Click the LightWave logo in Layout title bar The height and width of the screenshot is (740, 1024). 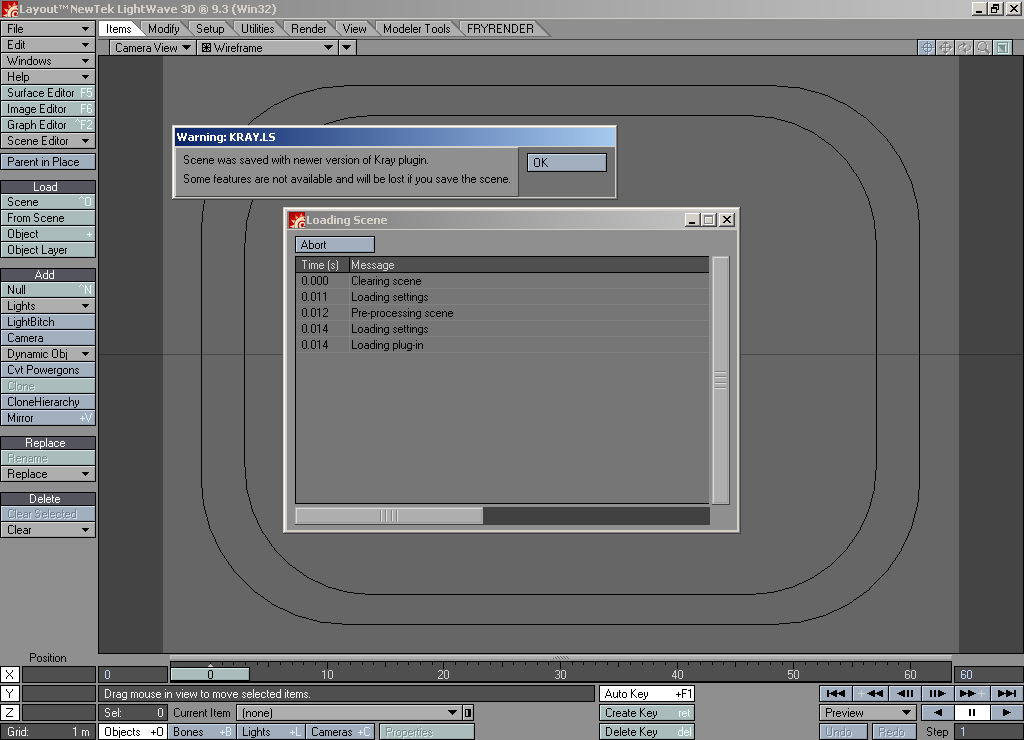click(10, 9)
